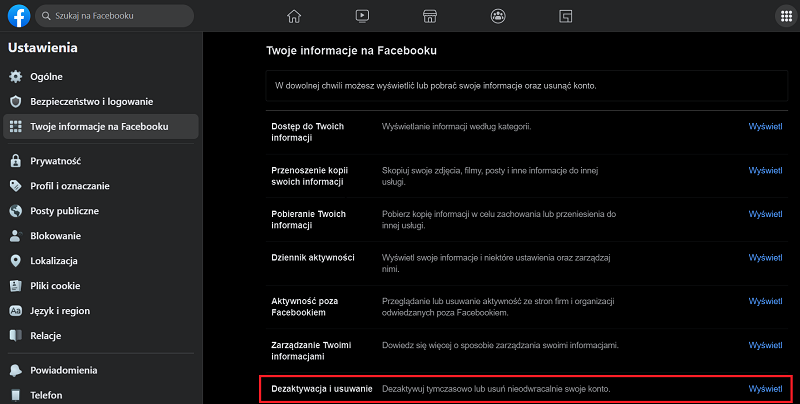Image resolution: width=800 pixels, height=404 pixels.
Task: Open the Groups icon
Action: pos(498,16)
